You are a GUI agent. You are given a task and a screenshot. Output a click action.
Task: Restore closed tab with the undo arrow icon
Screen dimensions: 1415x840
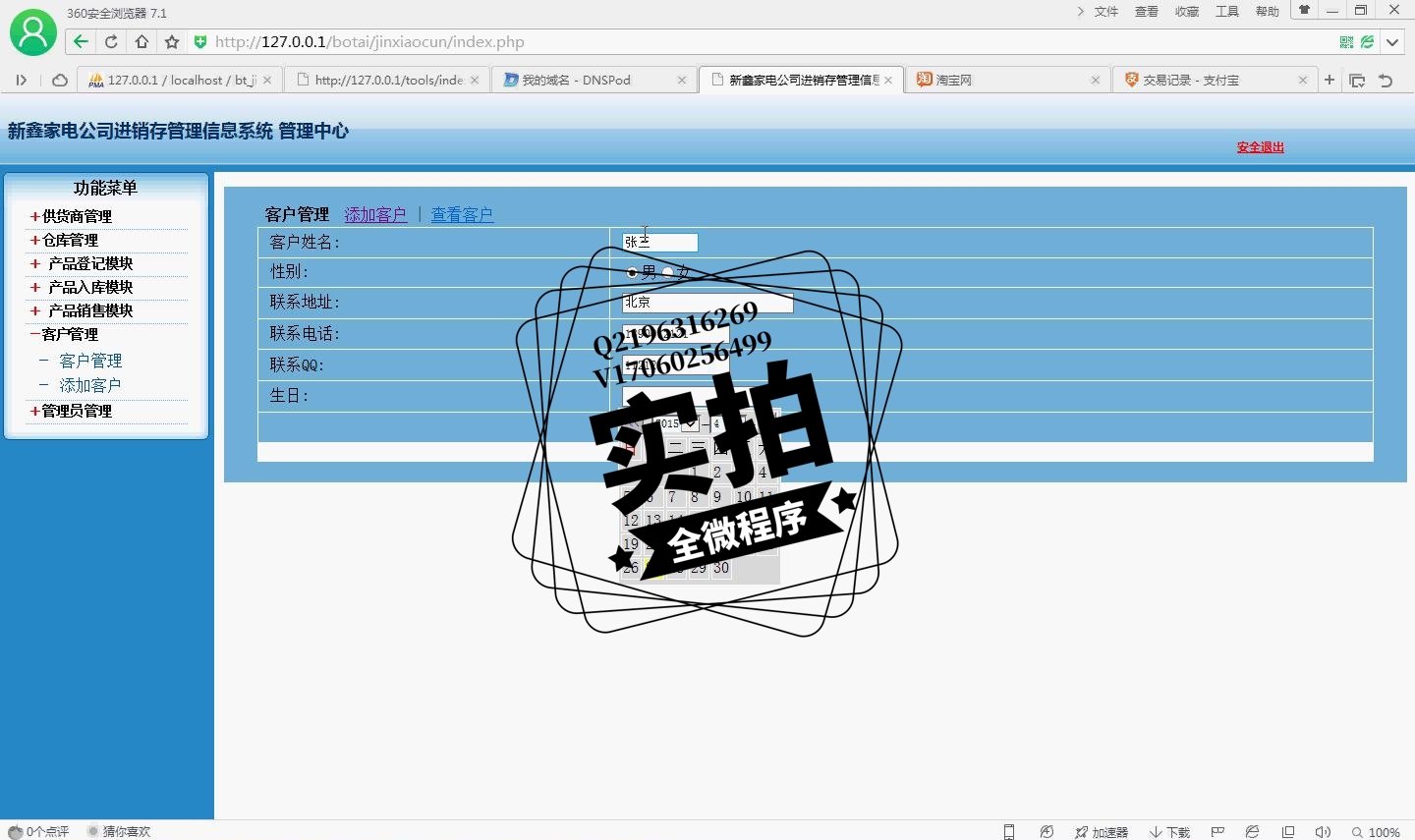1386,81
